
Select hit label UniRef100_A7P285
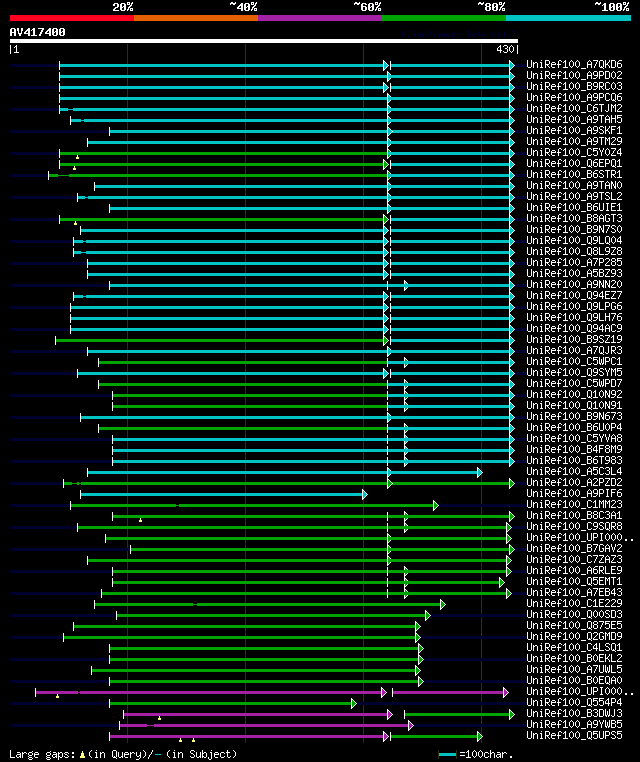coord(574,262)
